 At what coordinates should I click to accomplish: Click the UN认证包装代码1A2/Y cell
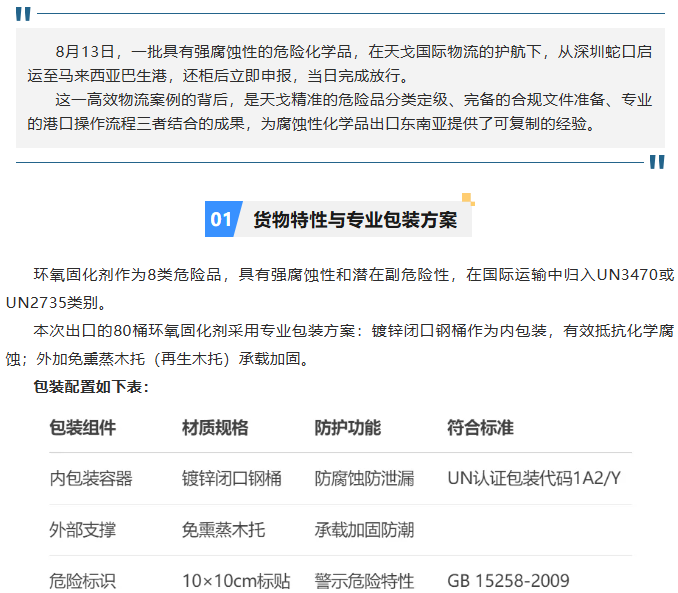(535, 478)
